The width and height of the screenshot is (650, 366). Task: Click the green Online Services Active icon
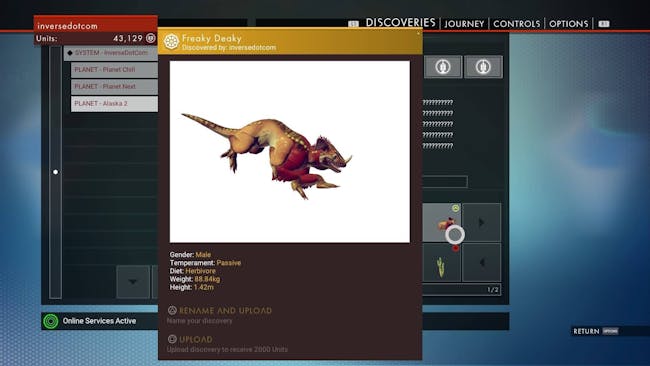pyautogui.click(x=51, y=321)
